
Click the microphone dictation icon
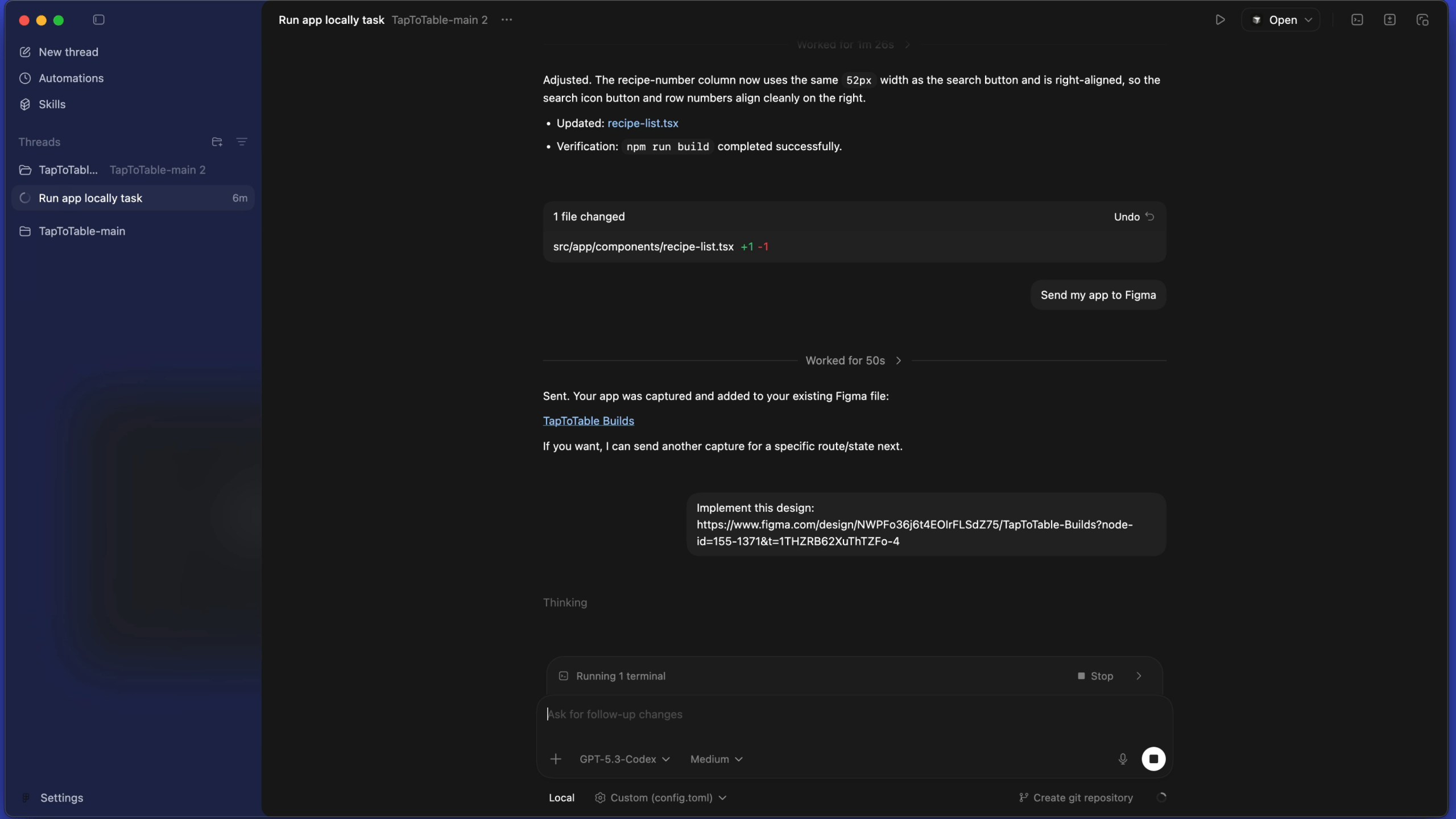click(1122, 759)
